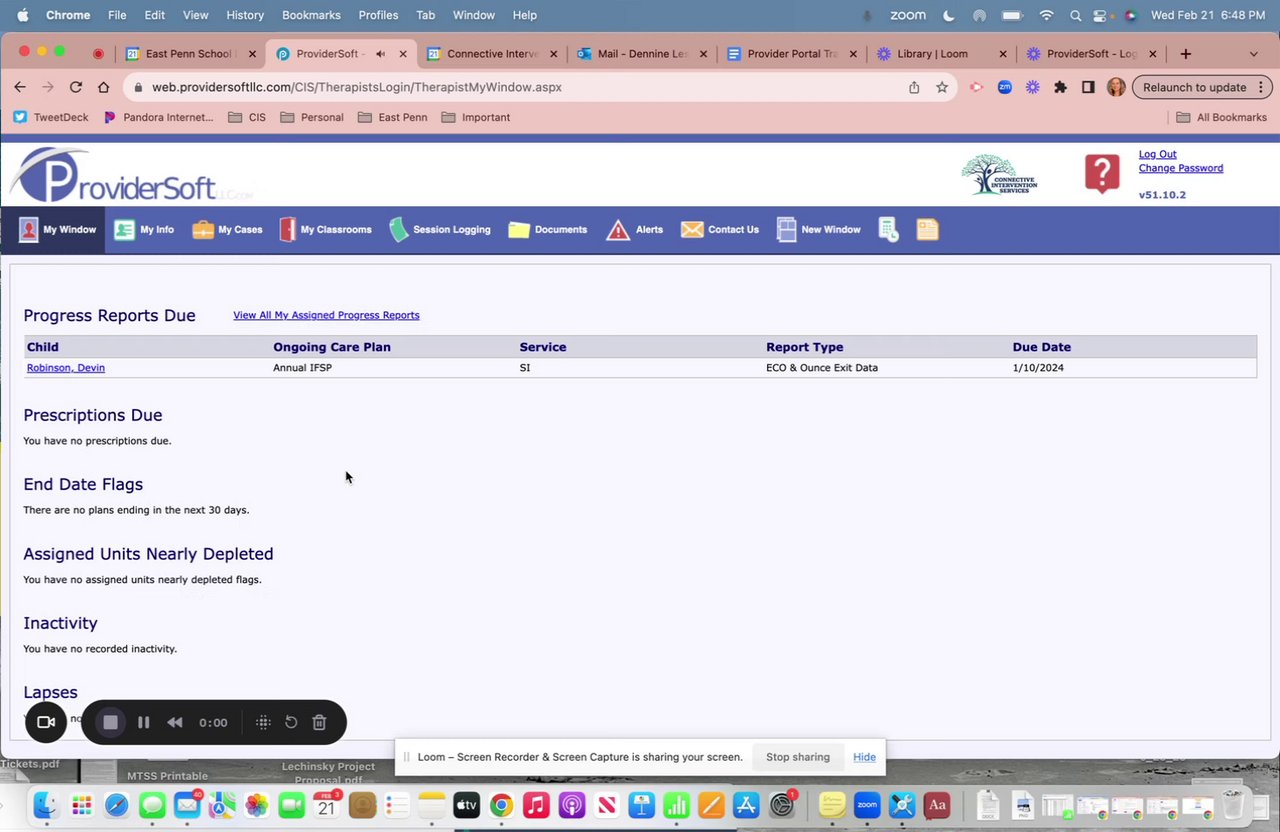Open child record Robinson, Devin
This screenshot has width=1280, height=832.
click(x=66, y=368)
